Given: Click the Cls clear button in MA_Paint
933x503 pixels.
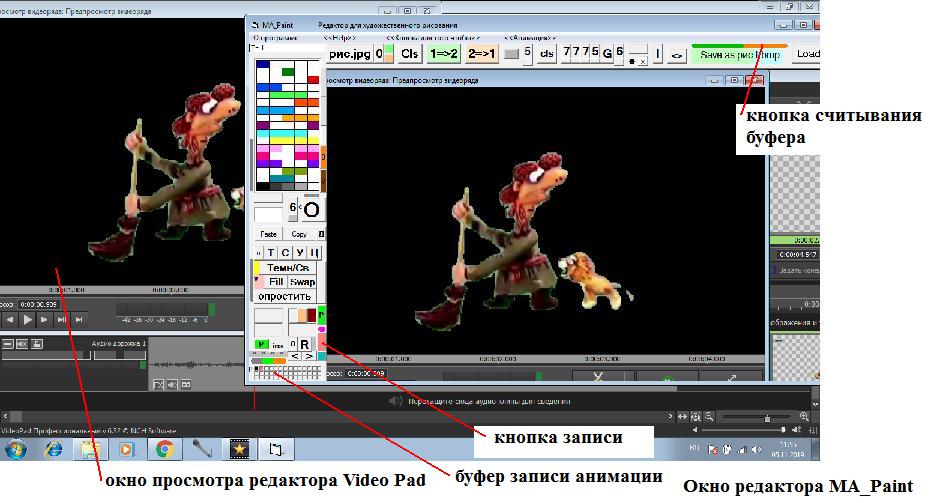Looking at the screenshot, I should click(409, 54).
